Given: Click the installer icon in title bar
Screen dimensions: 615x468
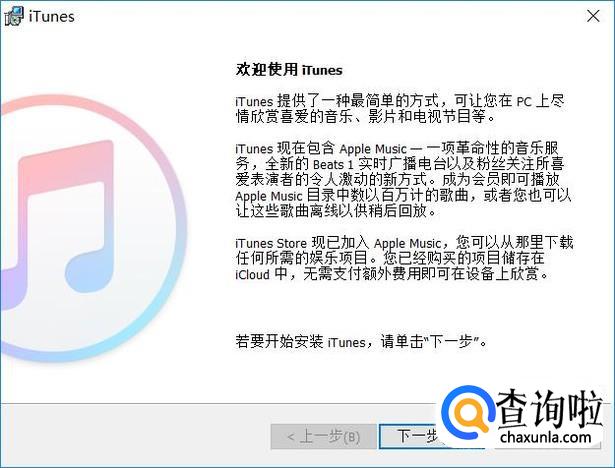Looking at the screenshot, I should tap(13, 16).
